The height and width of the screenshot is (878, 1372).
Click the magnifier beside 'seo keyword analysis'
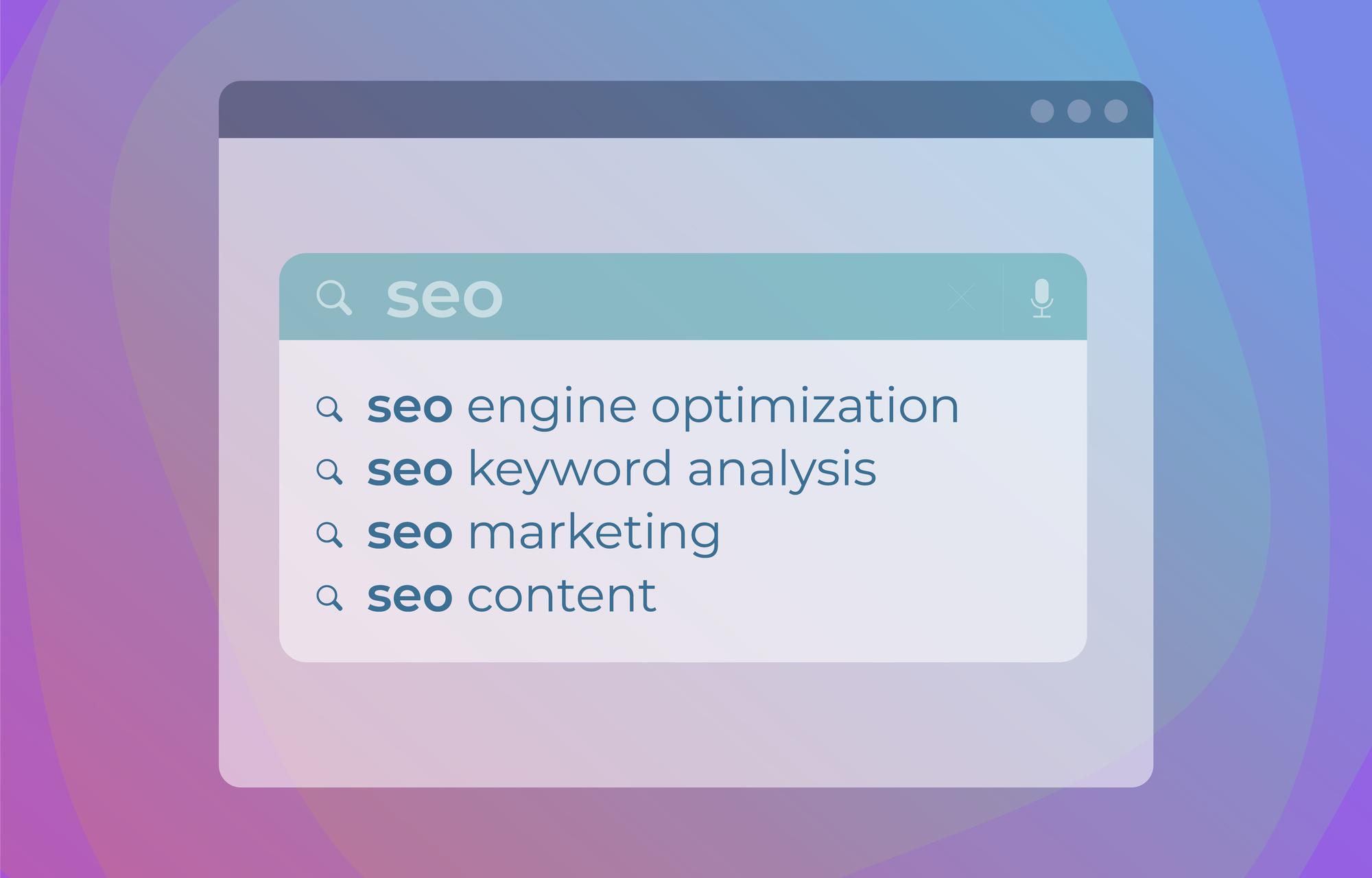(329, 472)
